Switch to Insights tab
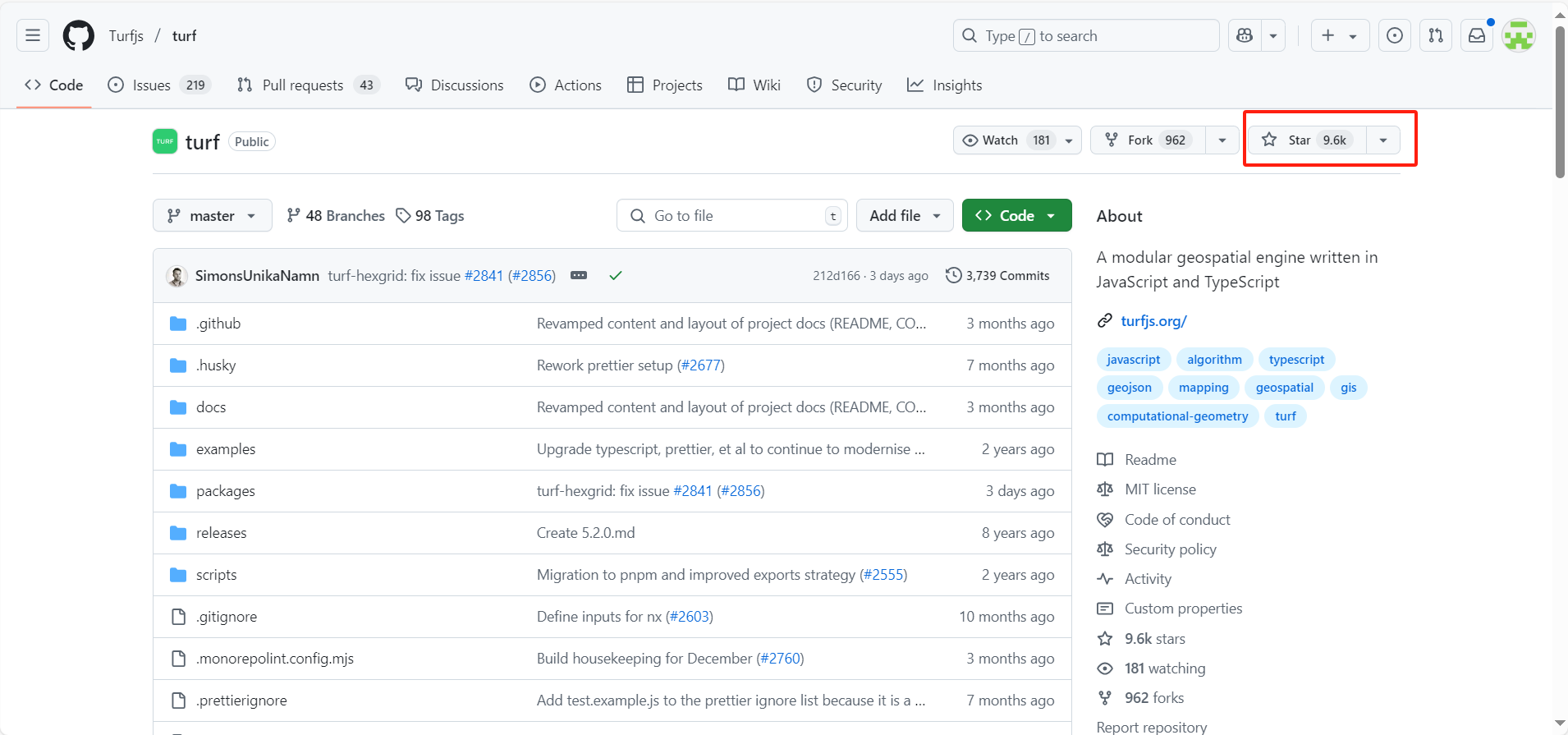 945,85
